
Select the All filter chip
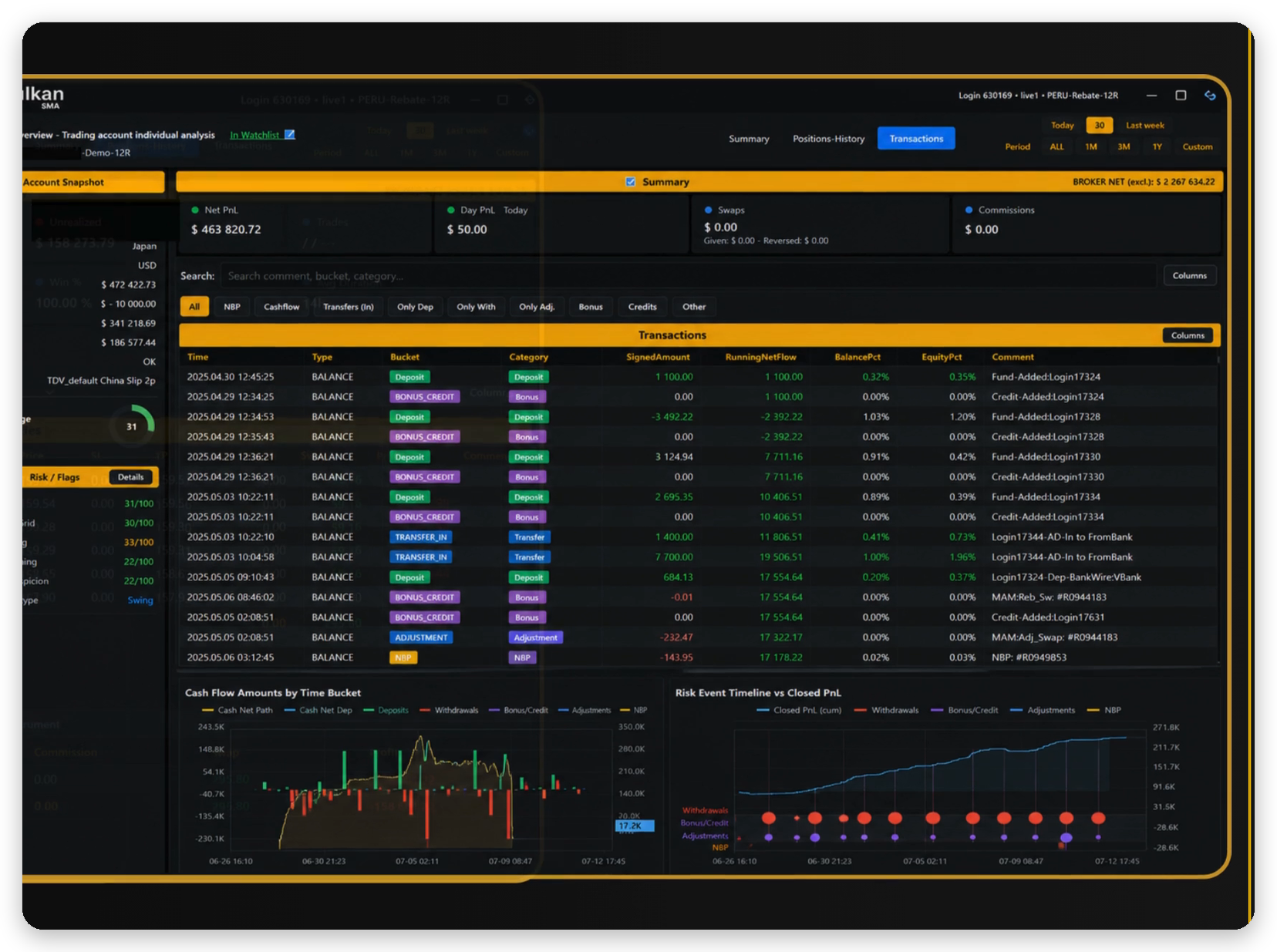pyautogui.click(x=194, y=307)
